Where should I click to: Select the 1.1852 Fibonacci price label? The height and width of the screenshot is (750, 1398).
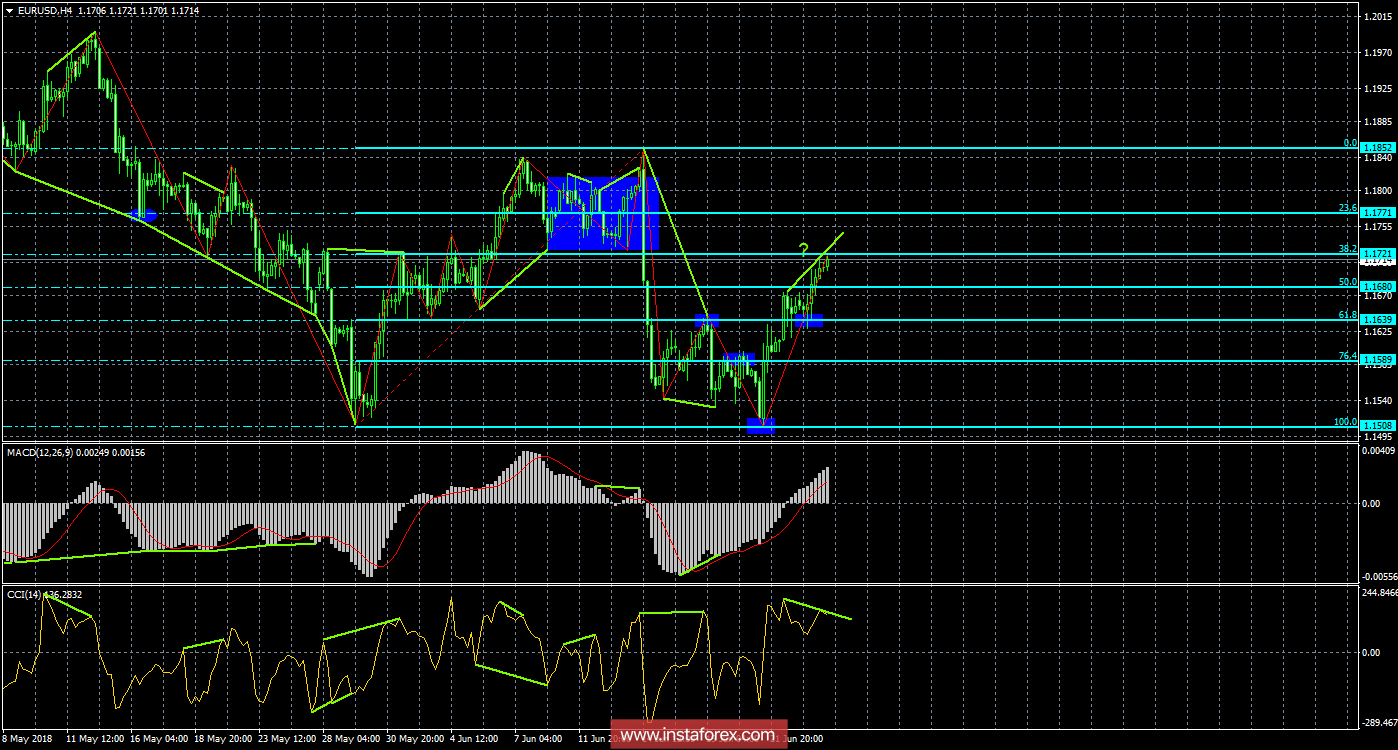point(1378,147)
